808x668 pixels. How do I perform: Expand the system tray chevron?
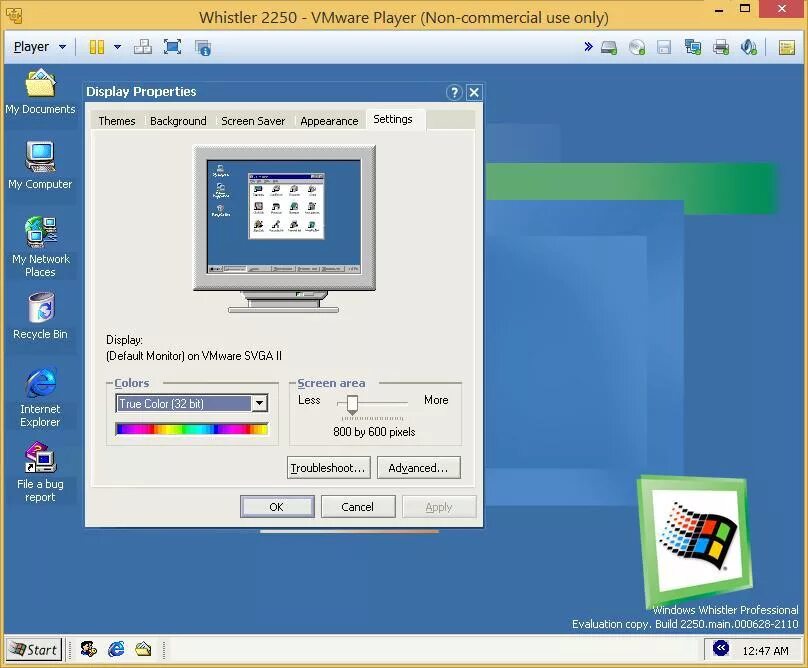pyautogui.click(x=721, y=648)
